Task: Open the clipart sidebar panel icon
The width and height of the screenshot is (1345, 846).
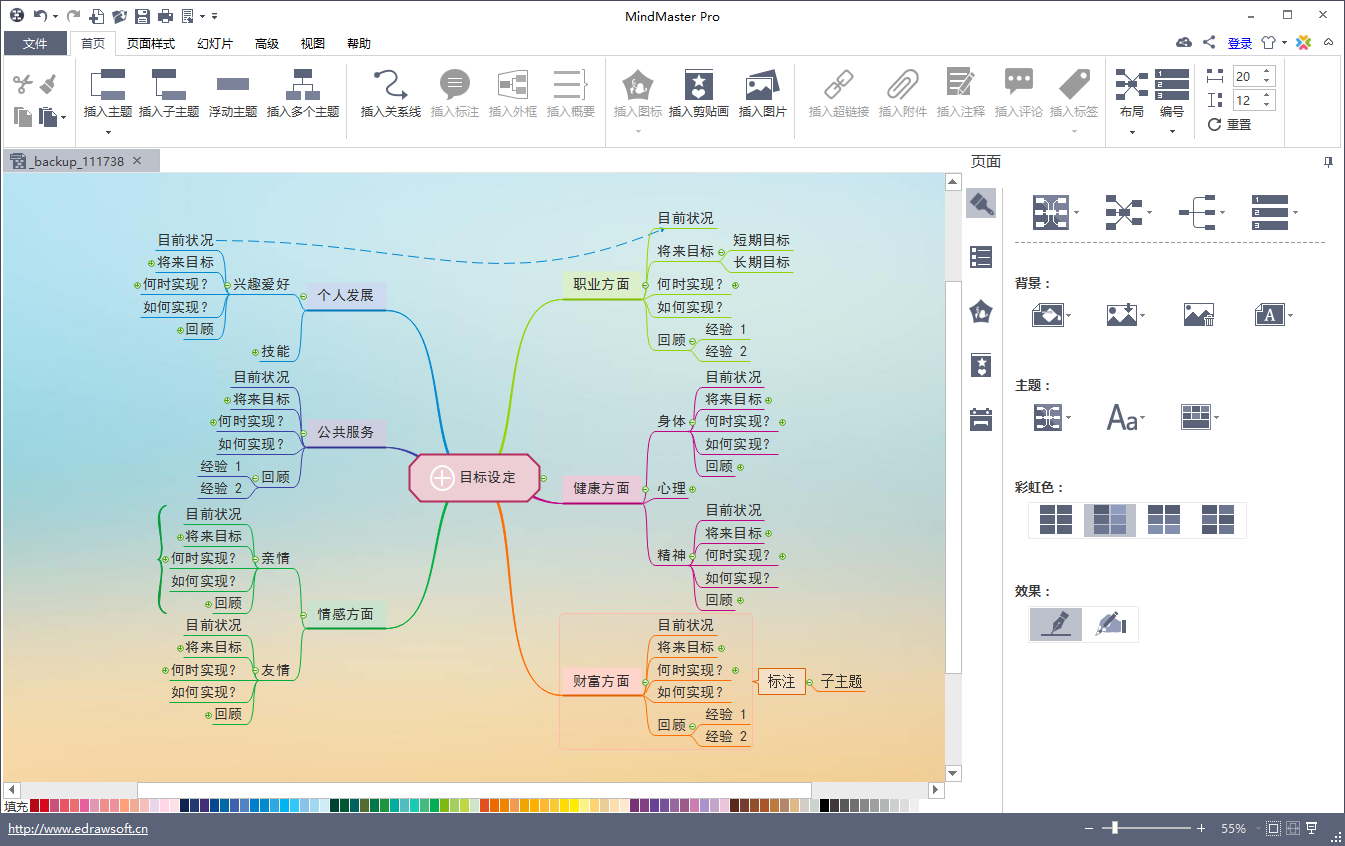Action: click(x=981, y=365)
